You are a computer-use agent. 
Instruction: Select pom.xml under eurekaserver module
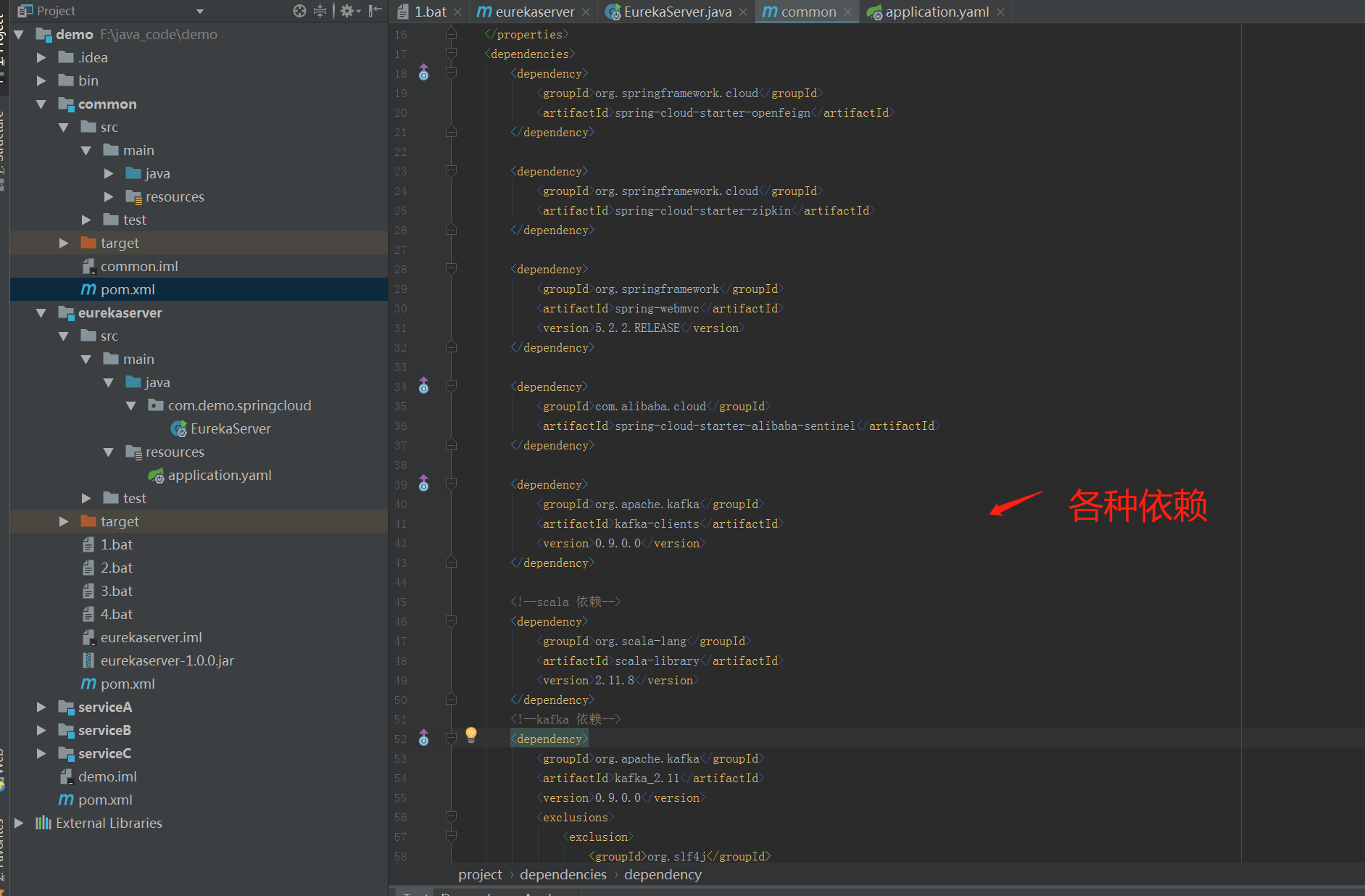(118, 684)
